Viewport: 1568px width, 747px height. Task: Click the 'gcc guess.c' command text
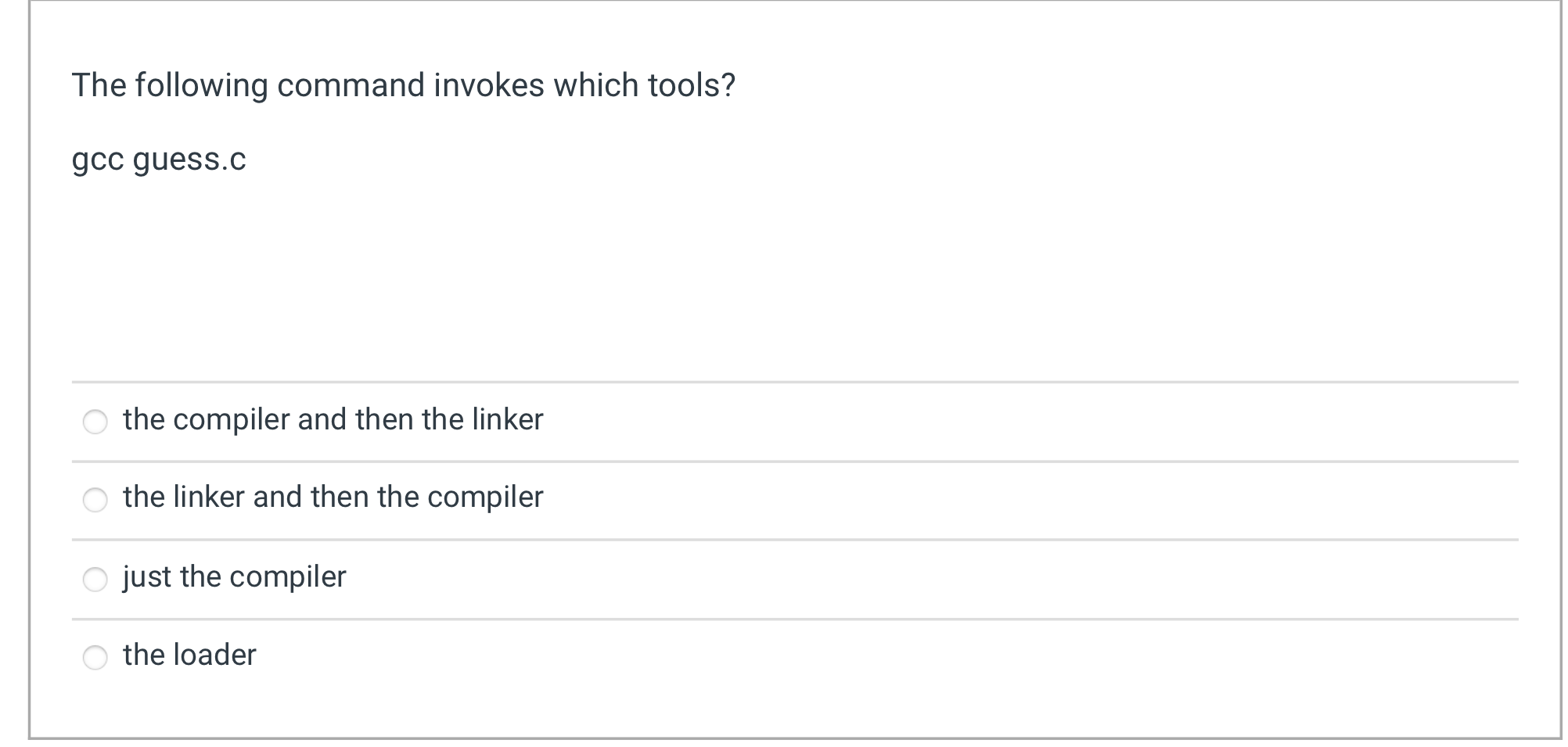click(159, 160)
